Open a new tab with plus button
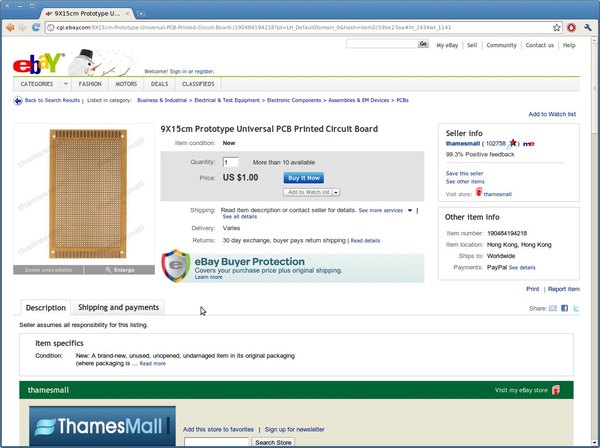The height and width of the screenshot is (448, 600). [141, 14]
